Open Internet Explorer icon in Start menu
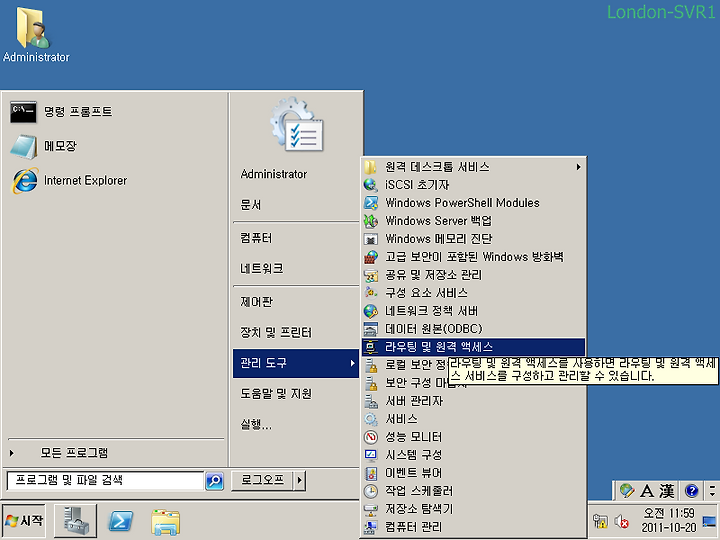Screen dimensions: 720x540 (x=25, y=180)
